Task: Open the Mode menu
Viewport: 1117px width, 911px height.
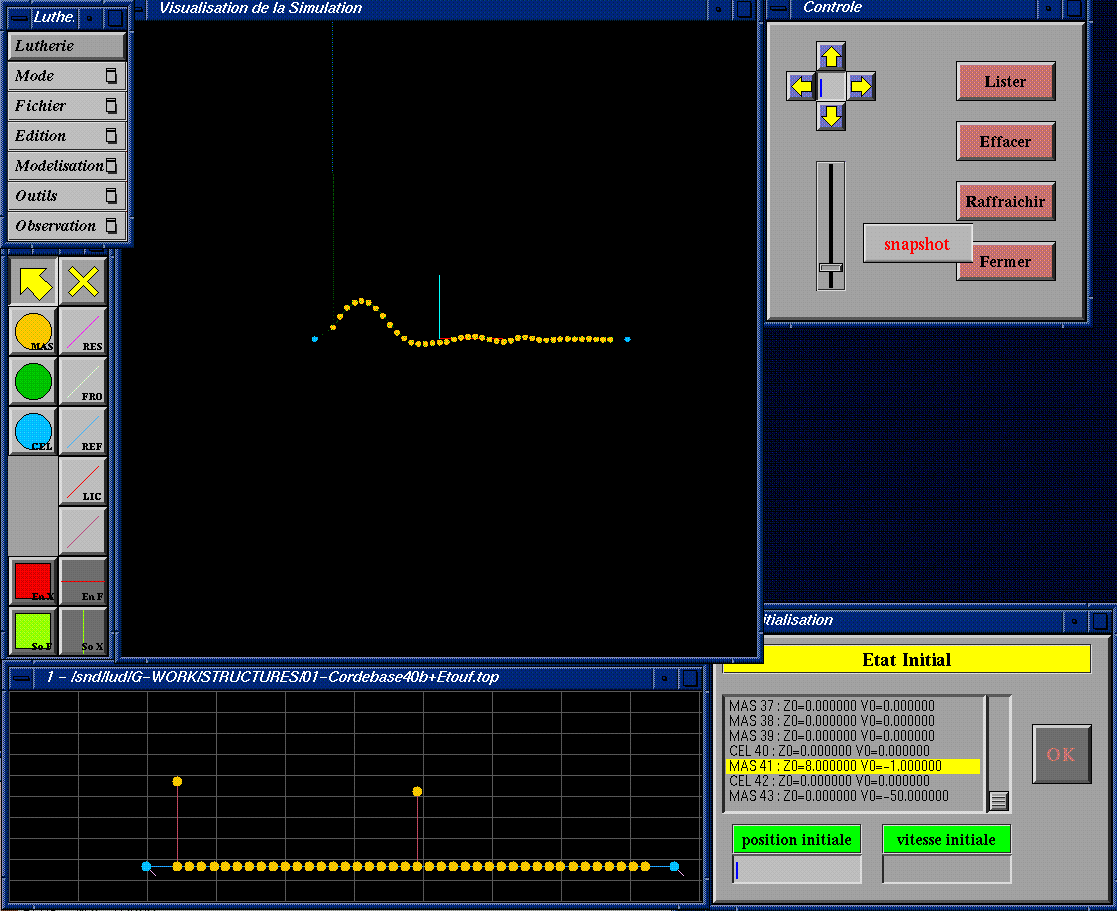Action: 67,76
